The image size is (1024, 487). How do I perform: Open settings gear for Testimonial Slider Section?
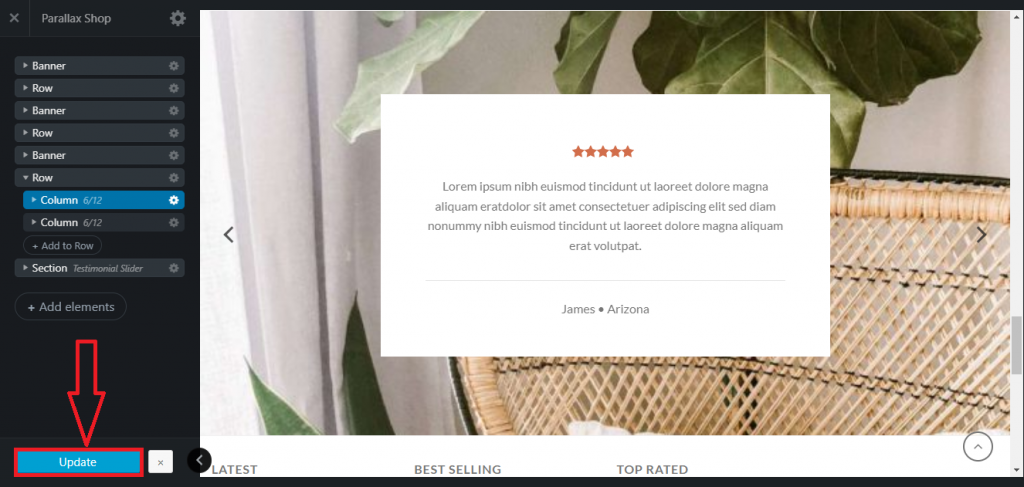pyautogui.click(x=174, y=268)
